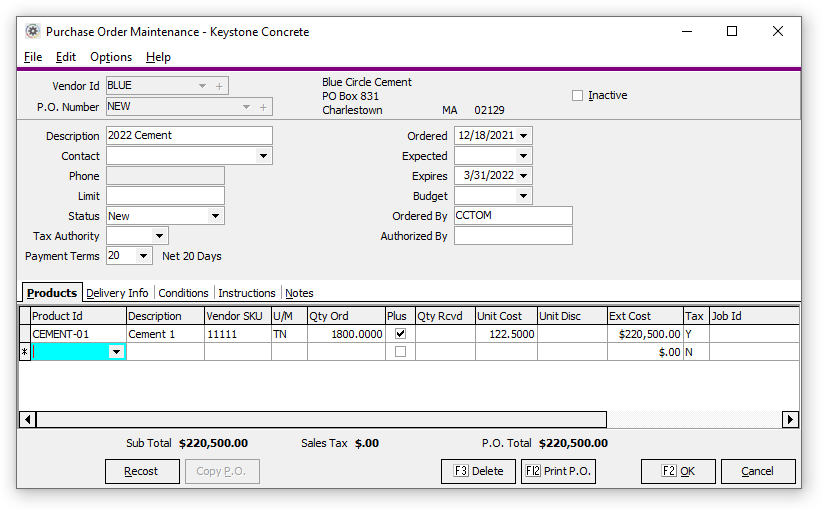Click the F3 Delete button
The image size is (826, 509).
pos(478,471)
